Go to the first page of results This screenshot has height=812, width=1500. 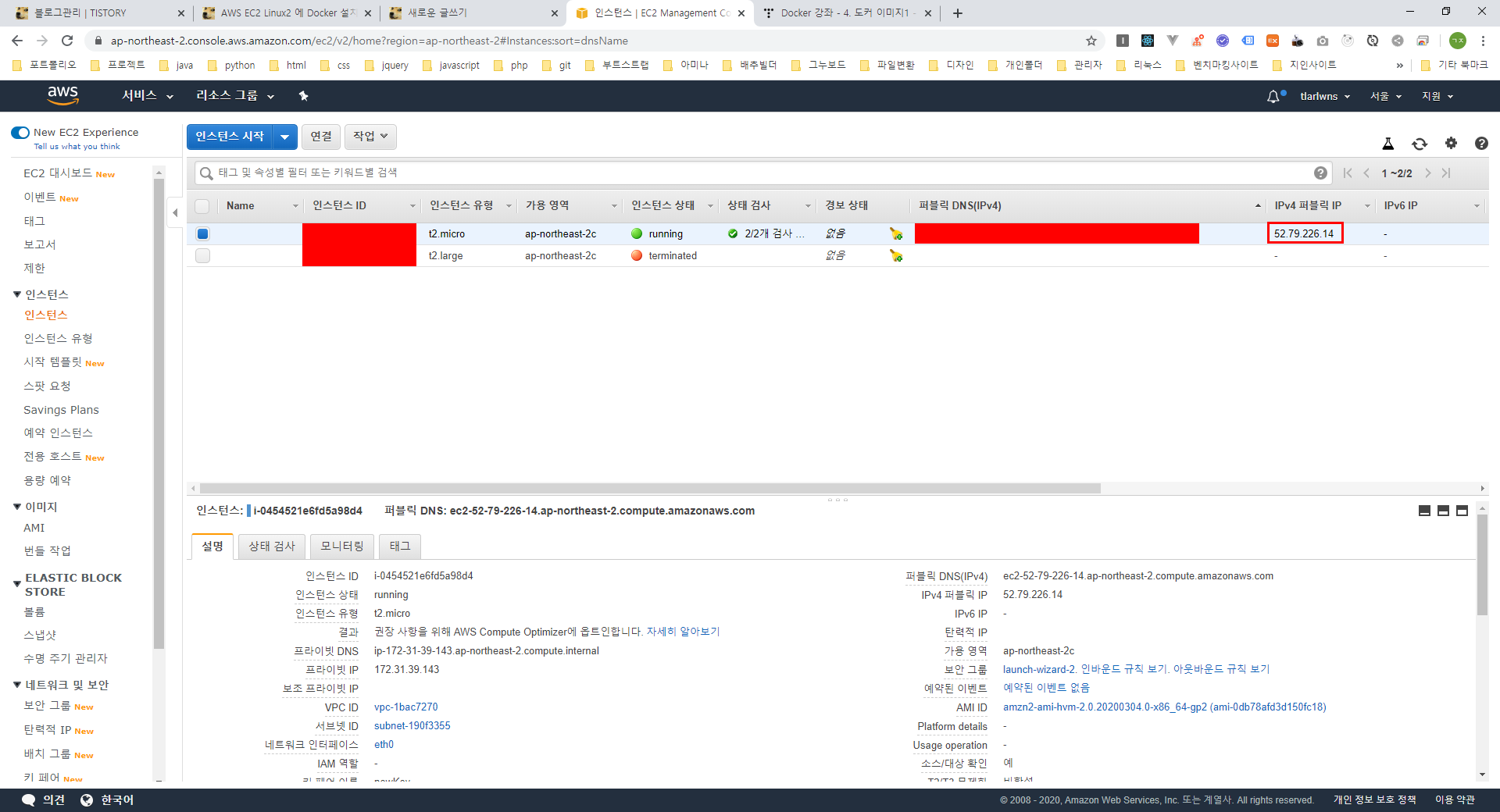(1348, 173)
